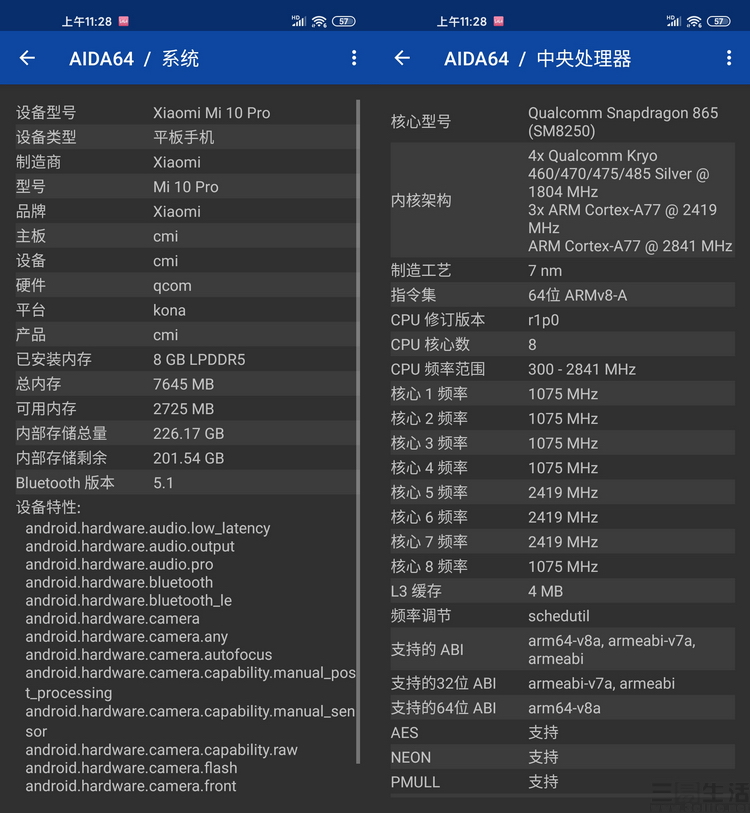750x813 pixels.
Task: Tap the android.hardware.camera.flash feature entry
Action: (131, 768)
